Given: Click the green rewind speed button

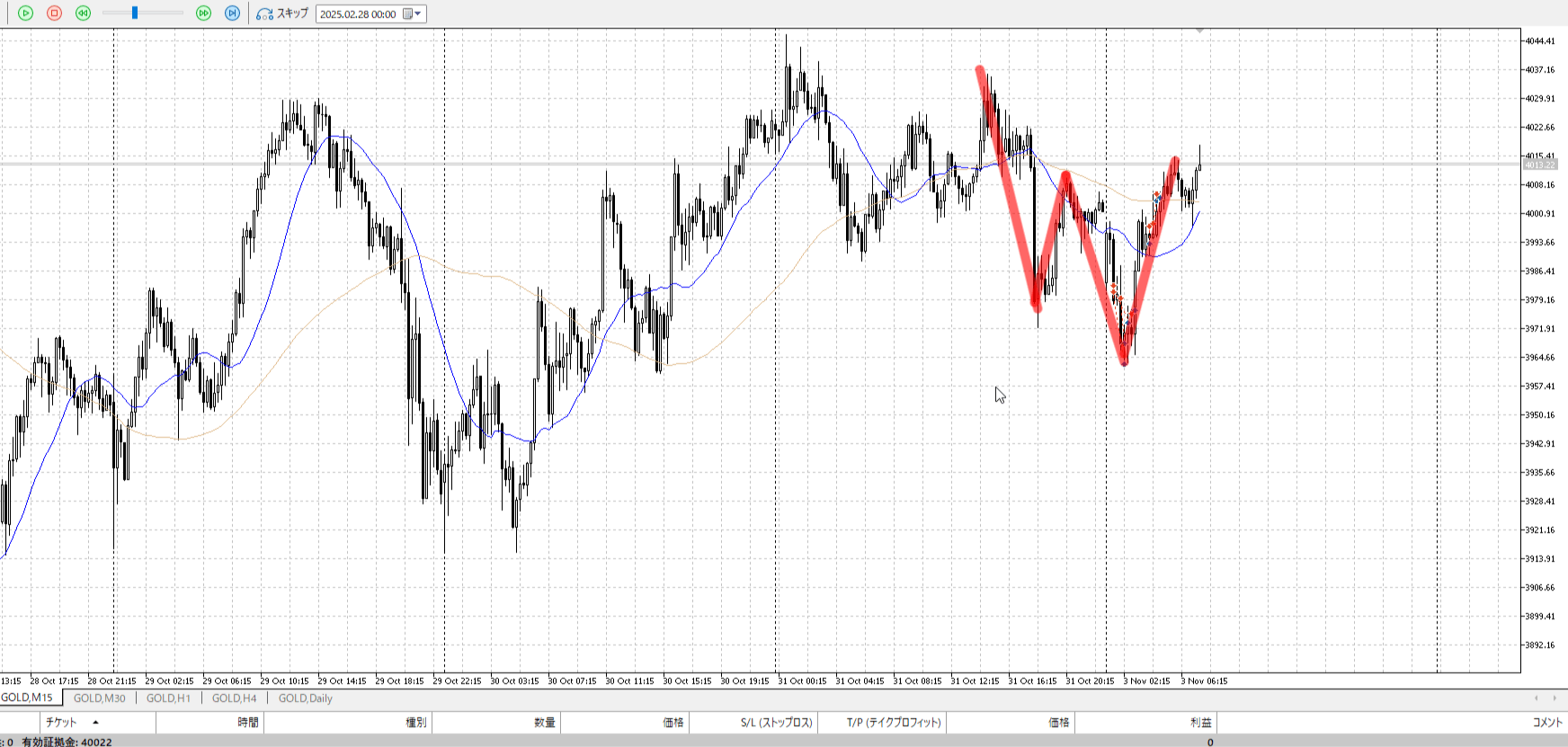Looking at the screenshot, I should point(83,13).
